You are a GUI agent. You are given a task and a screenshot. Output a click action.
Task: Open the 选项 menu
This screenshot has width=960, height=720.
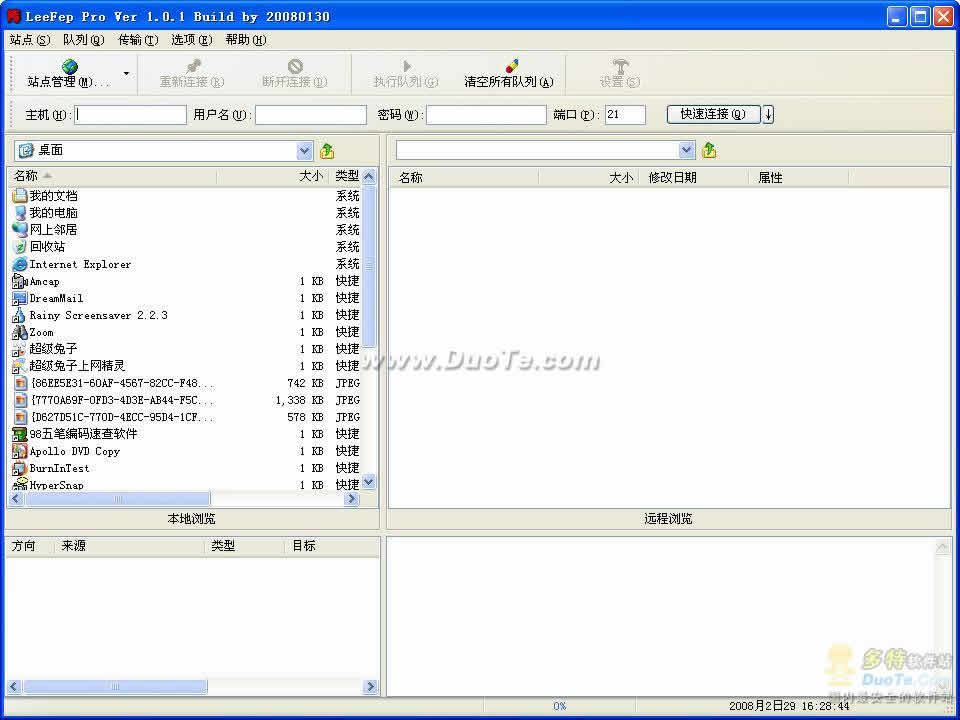coord(192,40)
